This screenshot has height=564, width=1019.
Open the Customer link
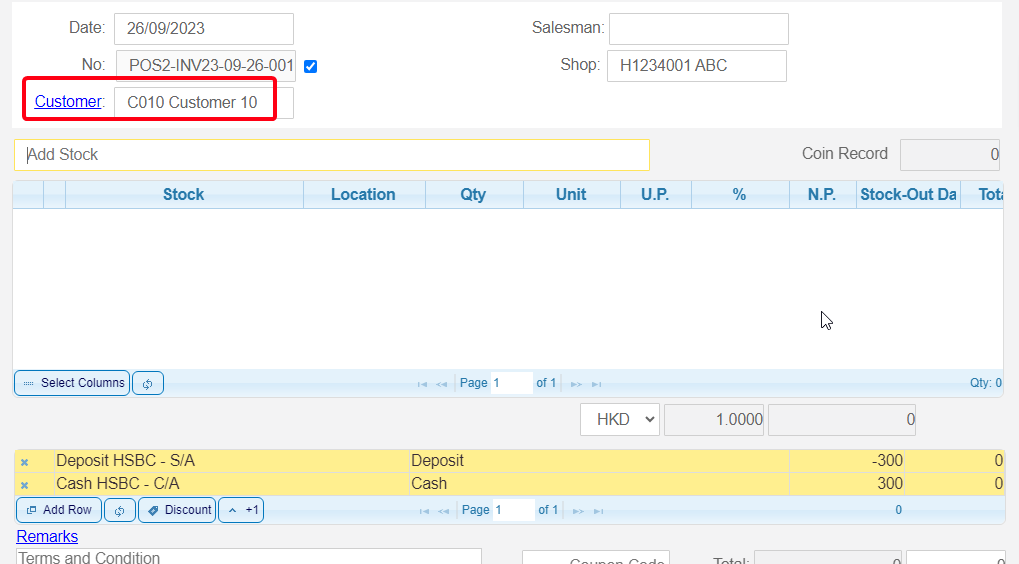68,102
